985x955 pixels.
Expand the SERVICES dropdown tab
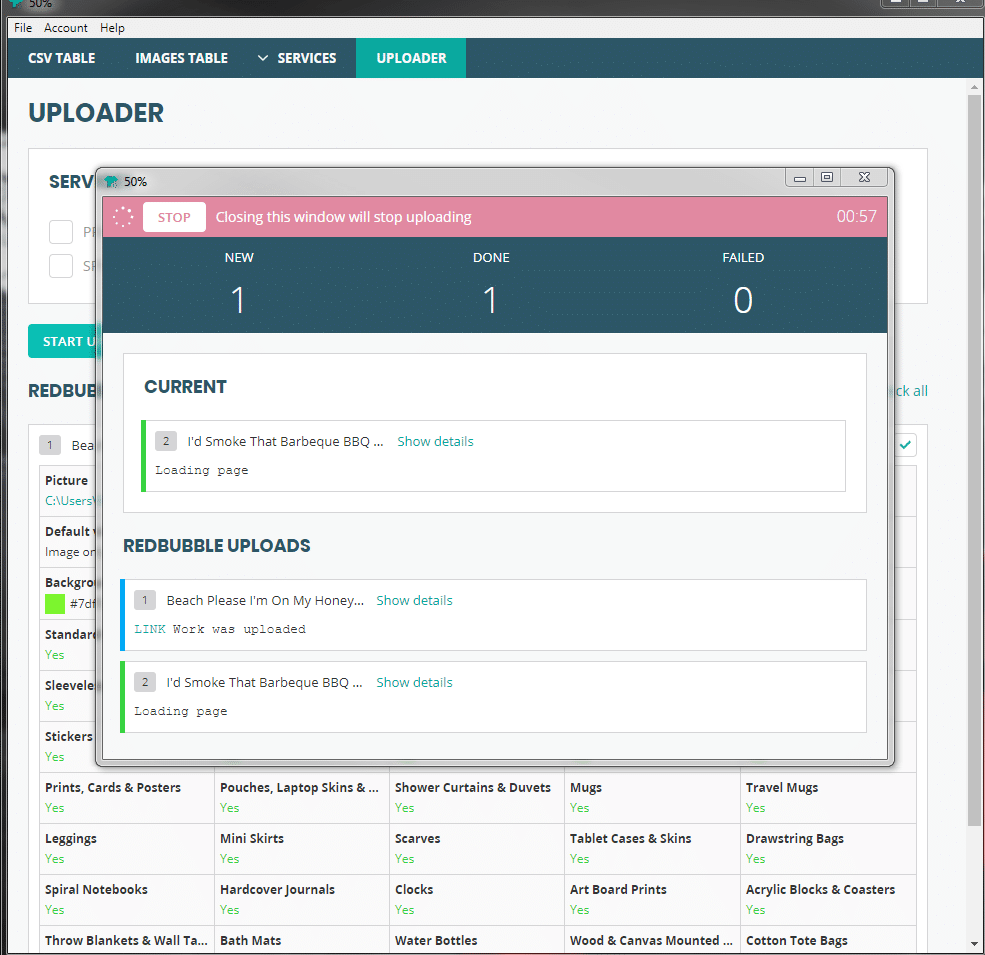[297, 58]
